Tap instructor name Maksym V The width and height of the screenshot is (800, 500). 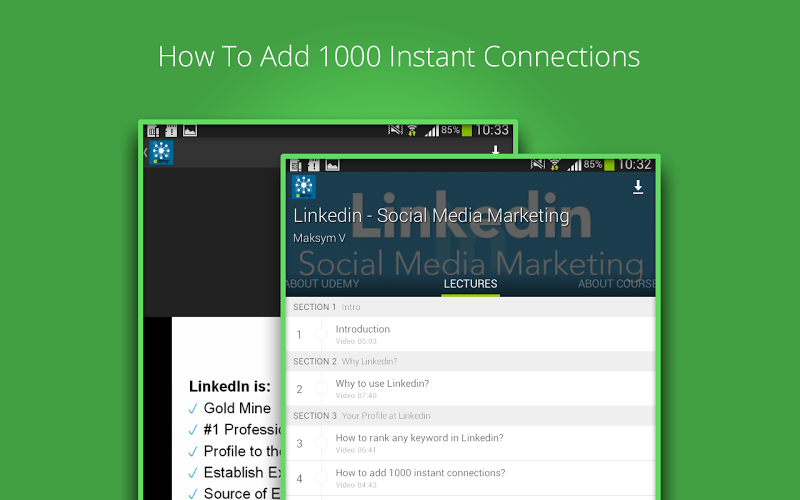pos(319,238)
